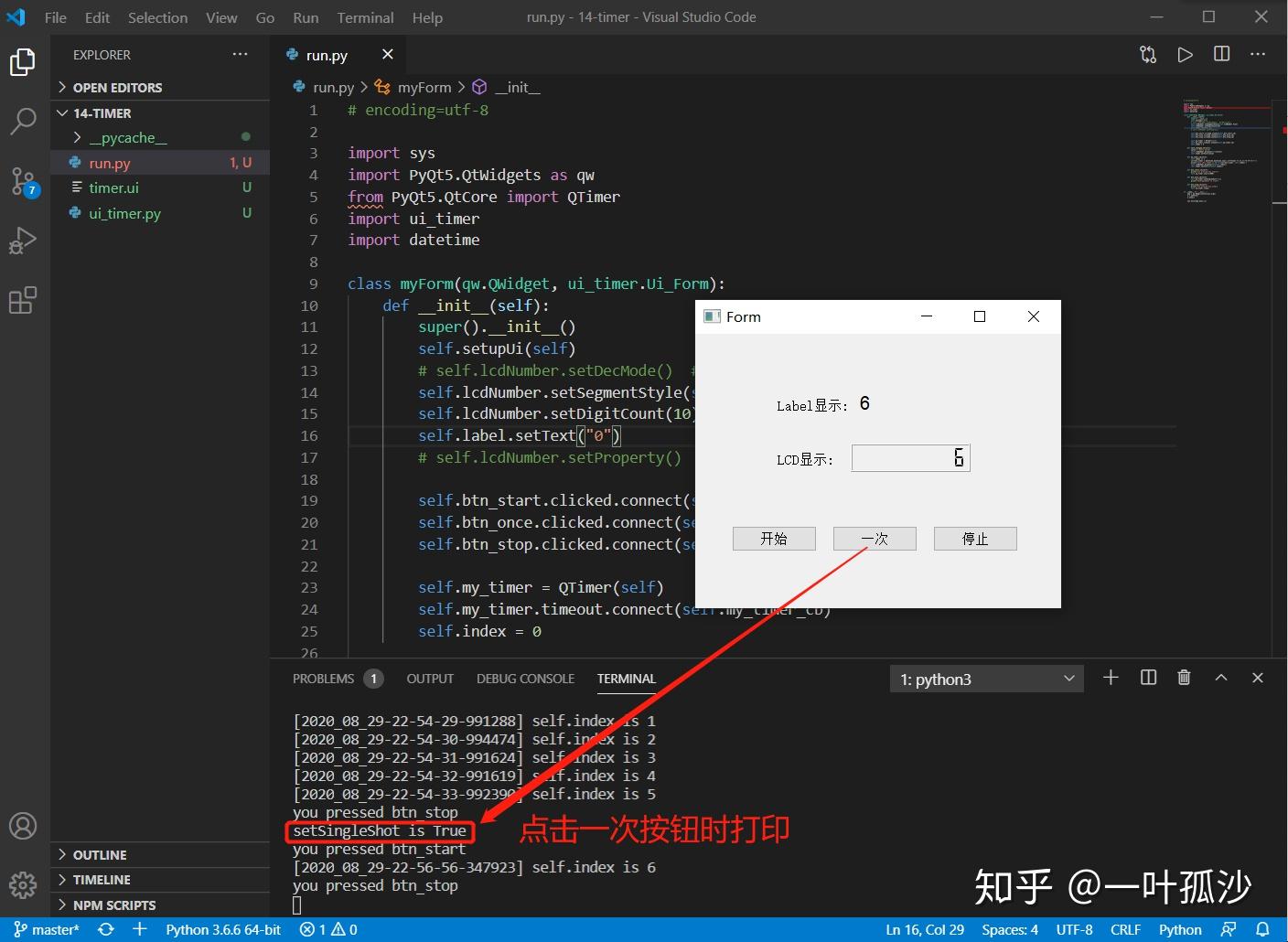Expand the OPEN EDITORS section

[160, 87]
